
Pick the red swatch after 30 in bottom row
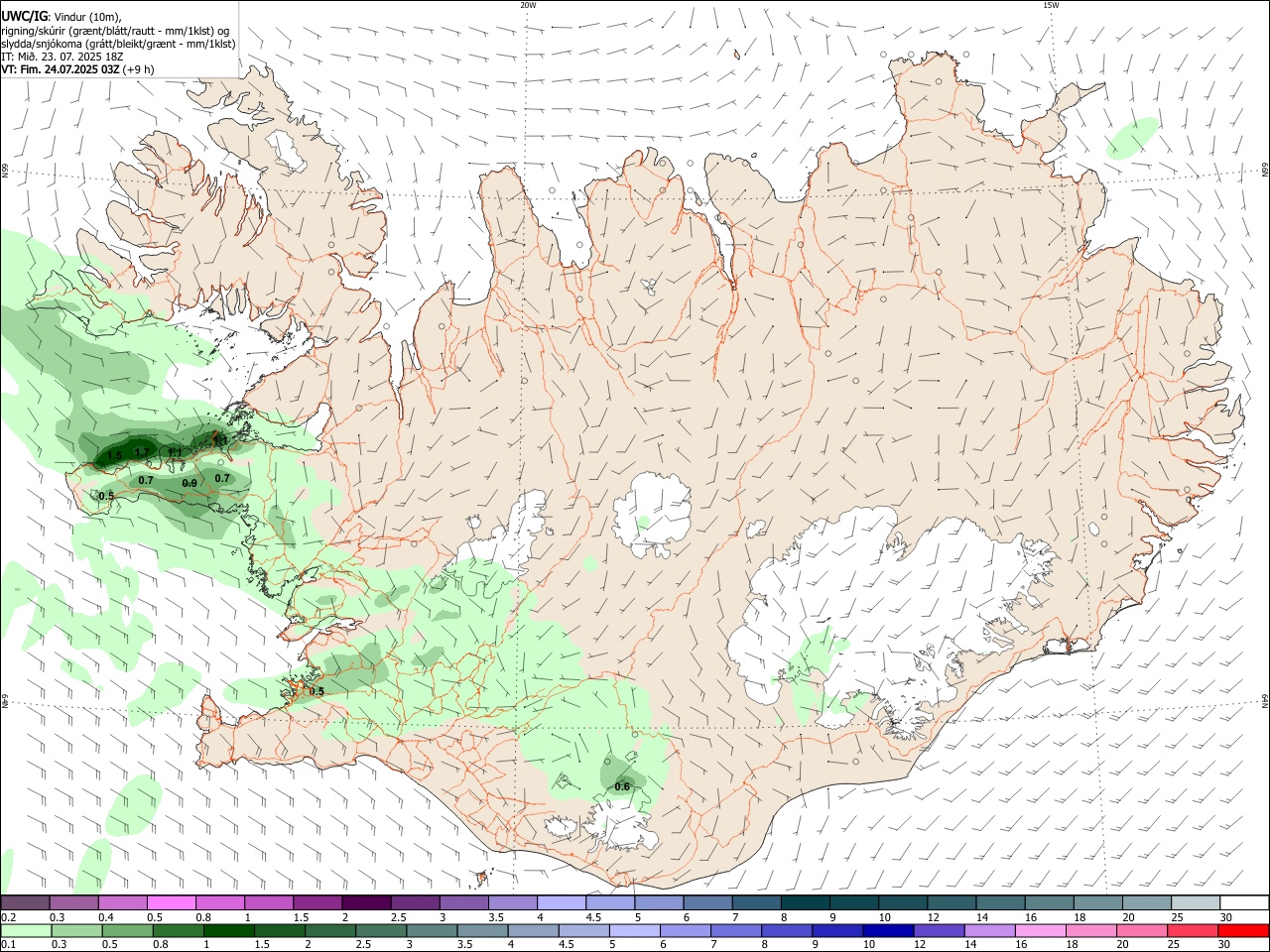[1243, 931]
